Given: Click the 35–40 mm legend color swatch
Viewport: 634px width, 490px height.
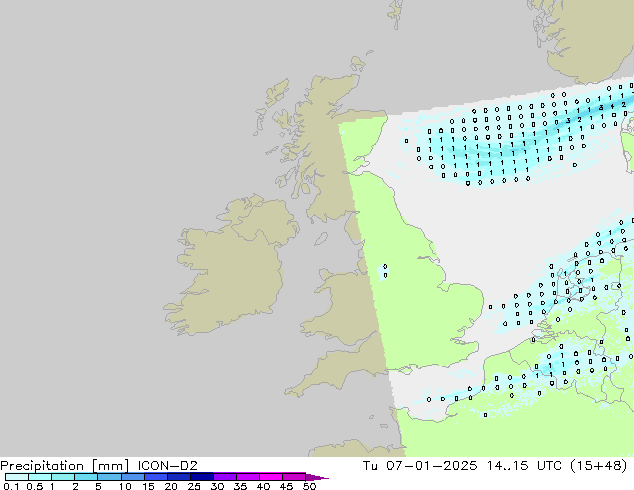Looking at the screenshot, I should [x=247, y=477].
